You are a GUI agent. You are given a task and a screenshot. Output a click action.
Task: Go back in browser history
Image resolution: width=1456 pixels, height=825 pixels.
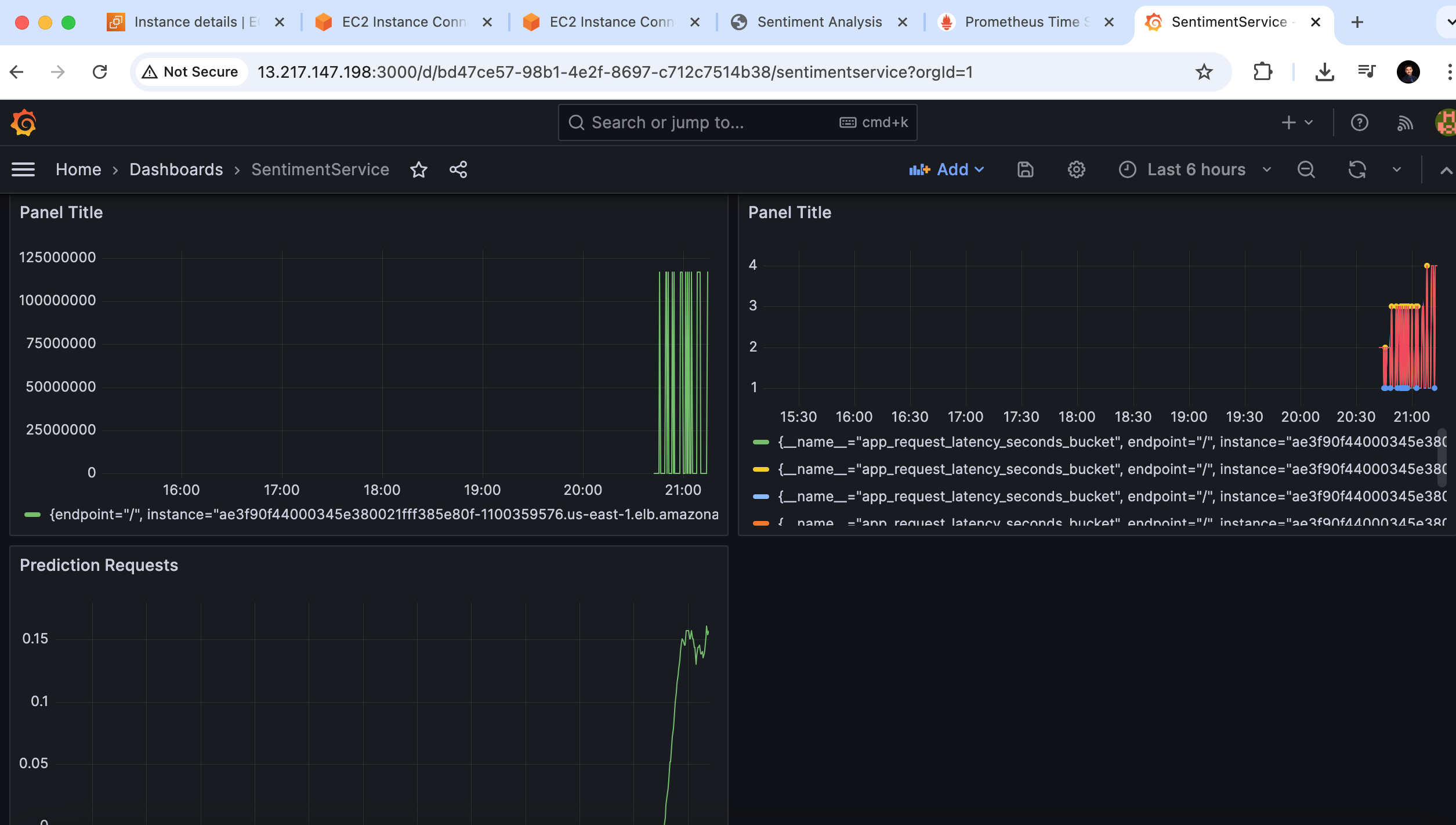tap(17, 72)
